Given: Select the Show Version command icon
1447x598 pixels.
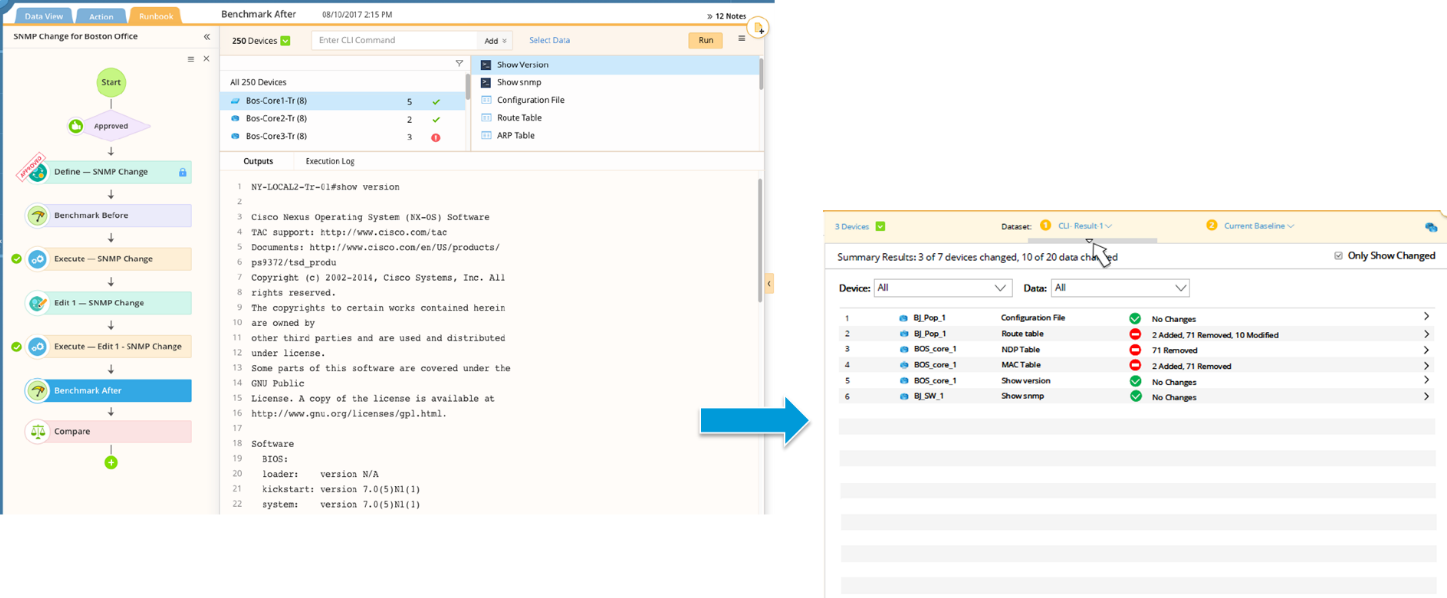Looking at the screenshot, I should 485,64.
